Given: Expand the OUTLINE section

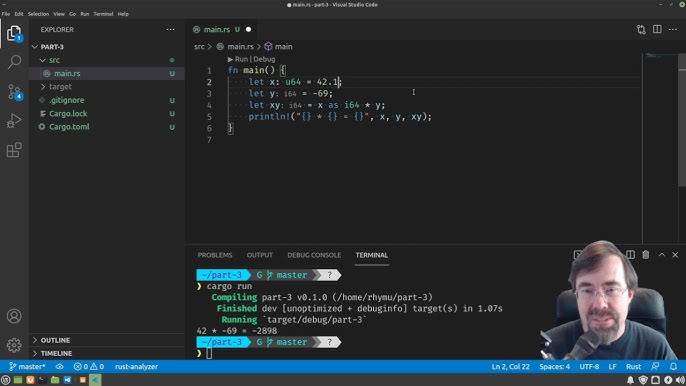Looking at the screenshot, I should click(x=55, y=340).
